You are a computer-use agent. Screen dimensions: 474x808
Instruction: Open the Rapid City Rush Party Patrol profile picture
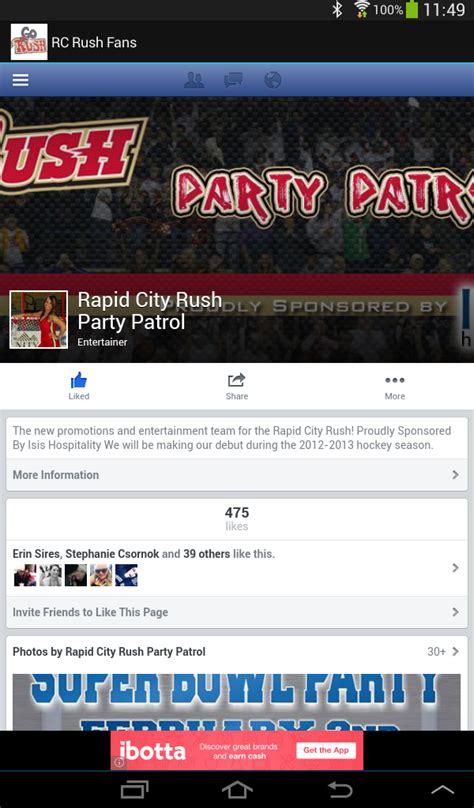(x=39, y=319)
